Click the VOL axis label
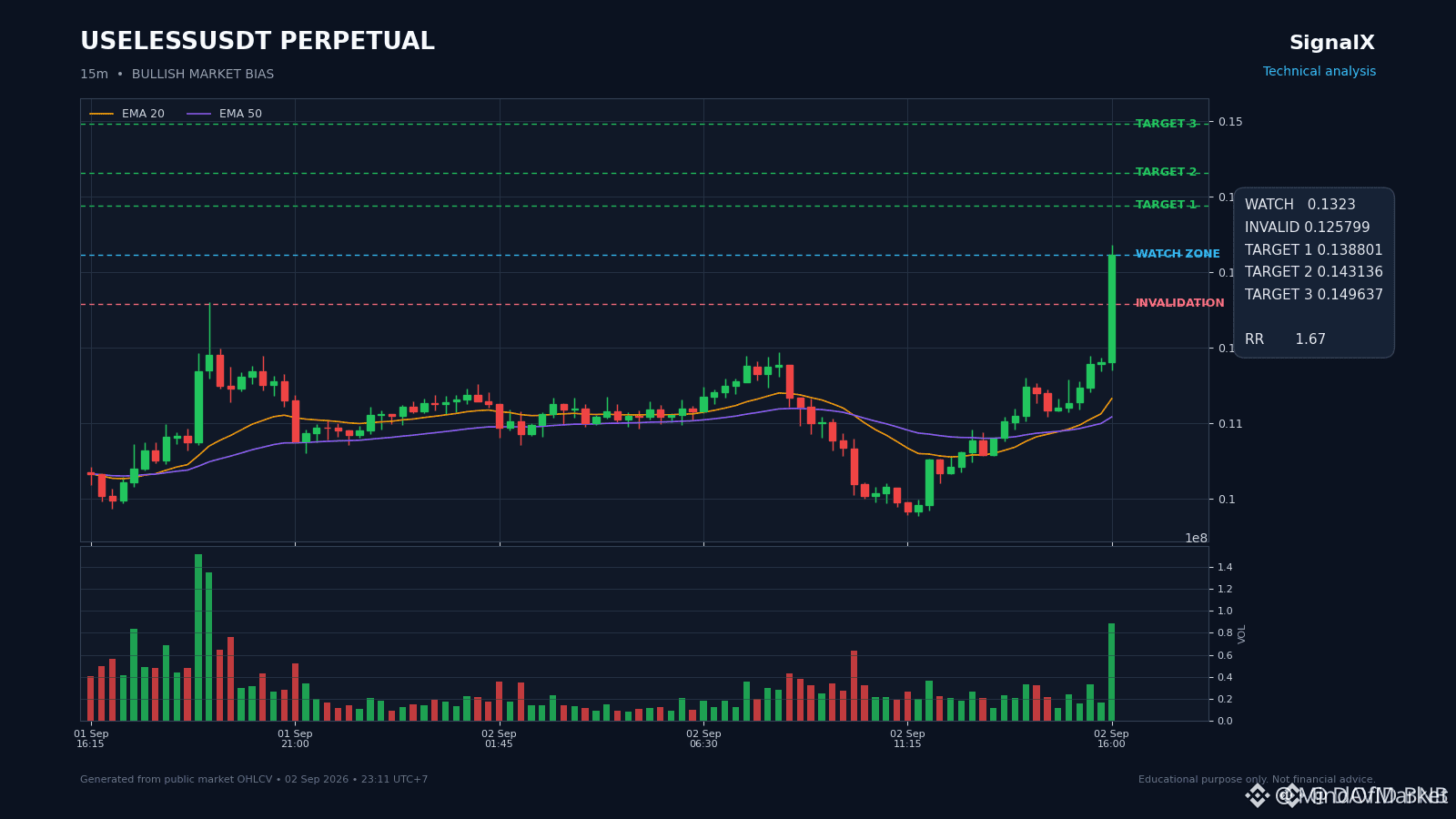1456x819 pixels. point(1242,634)
